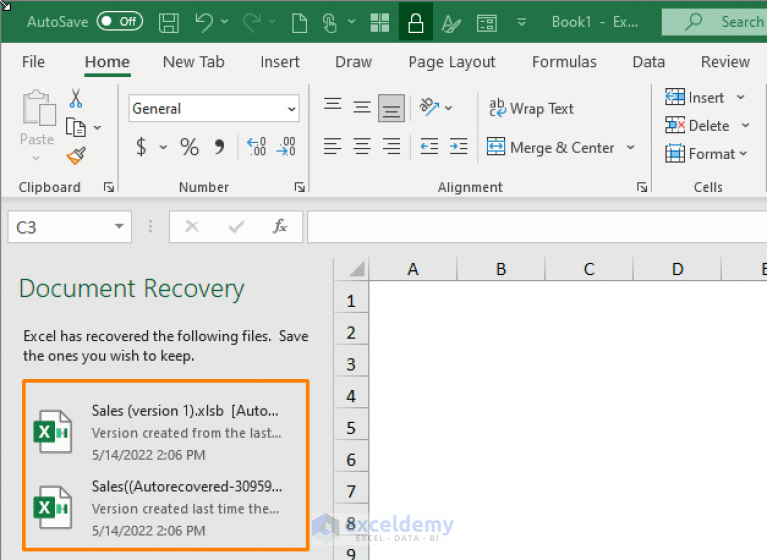Open recovered Sales (version 1).xlsb file
Image resolution: width=767 pixels, height=560 pixels.
(165, 432)
